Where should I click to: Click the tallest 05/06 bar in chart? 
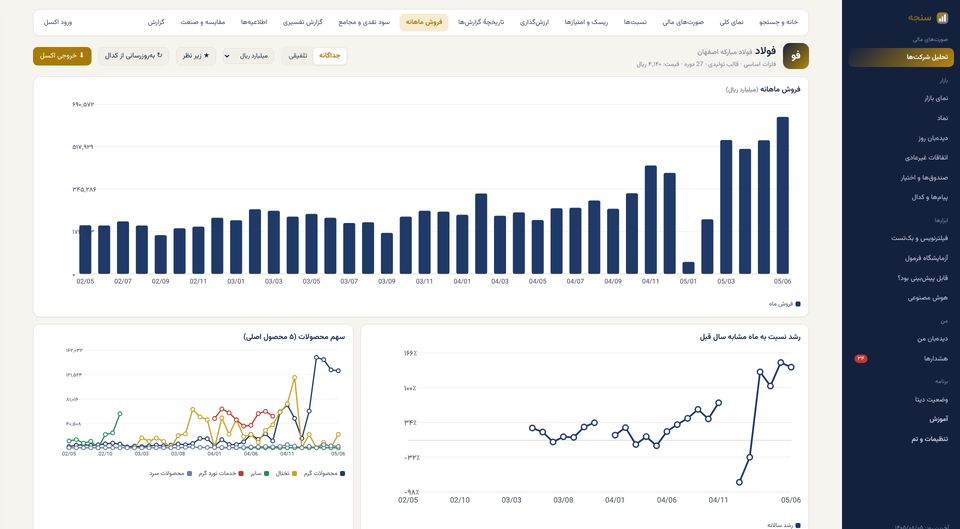pos(782,195)
